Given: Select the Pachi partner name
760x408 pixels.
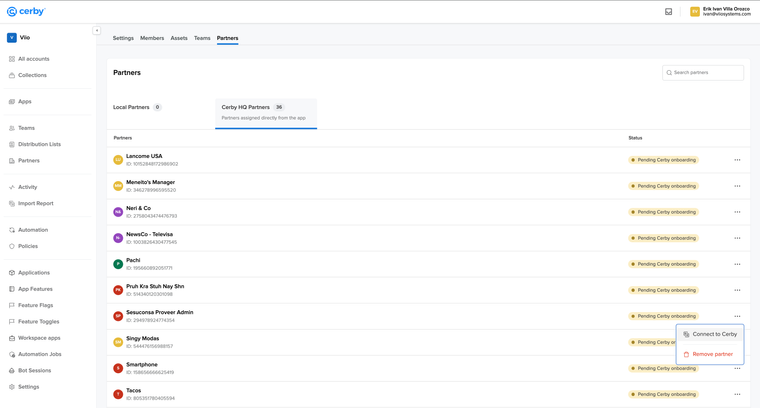Looking at the screenshot, I should click(x=133, y=260).
